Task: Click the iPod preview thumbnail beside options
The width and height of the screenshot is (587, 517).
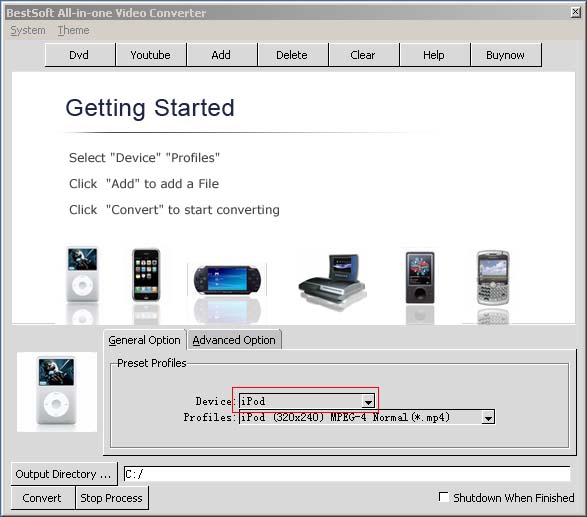Action: (x=57, y=392)
